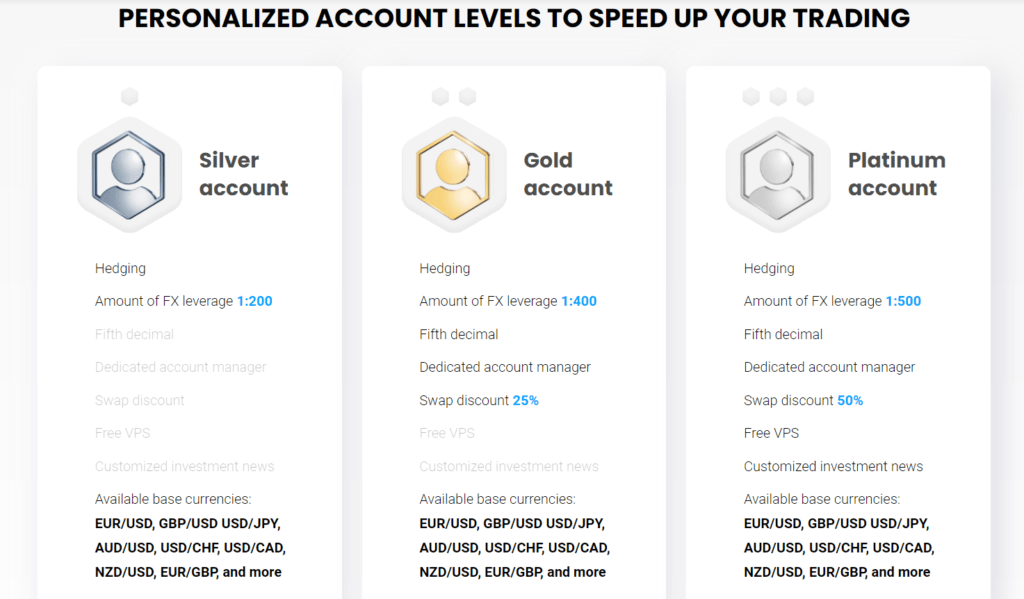Image resolution: width=1024 pixels, height=599 pixels.
Task: Select the Platinum account title
Action: pos(896,174)
